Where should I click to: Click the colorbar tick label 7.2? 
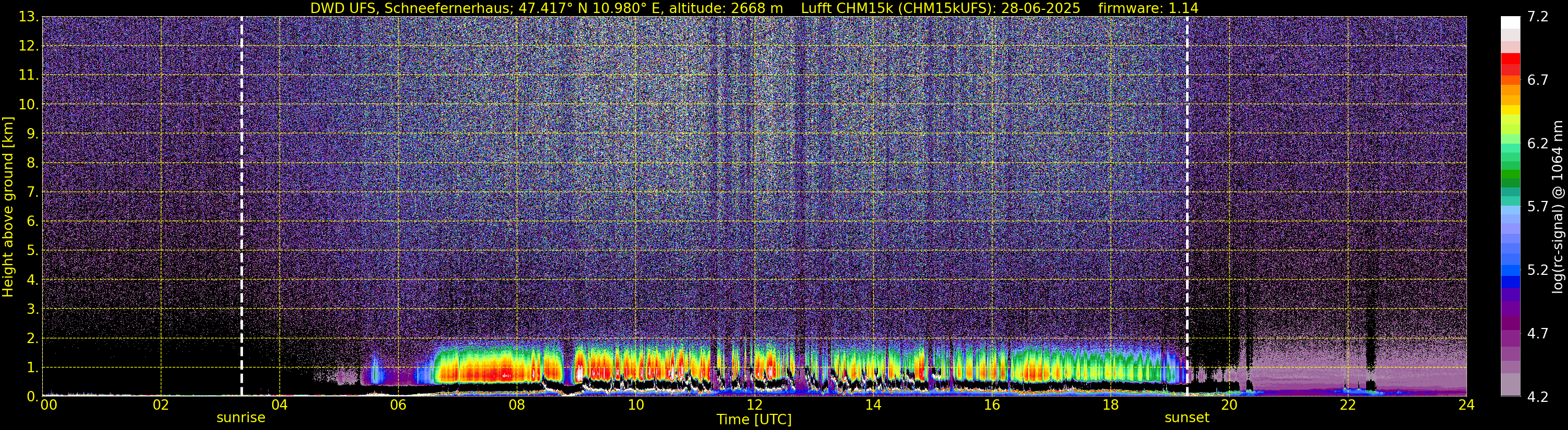click(x=1538, y=17)
